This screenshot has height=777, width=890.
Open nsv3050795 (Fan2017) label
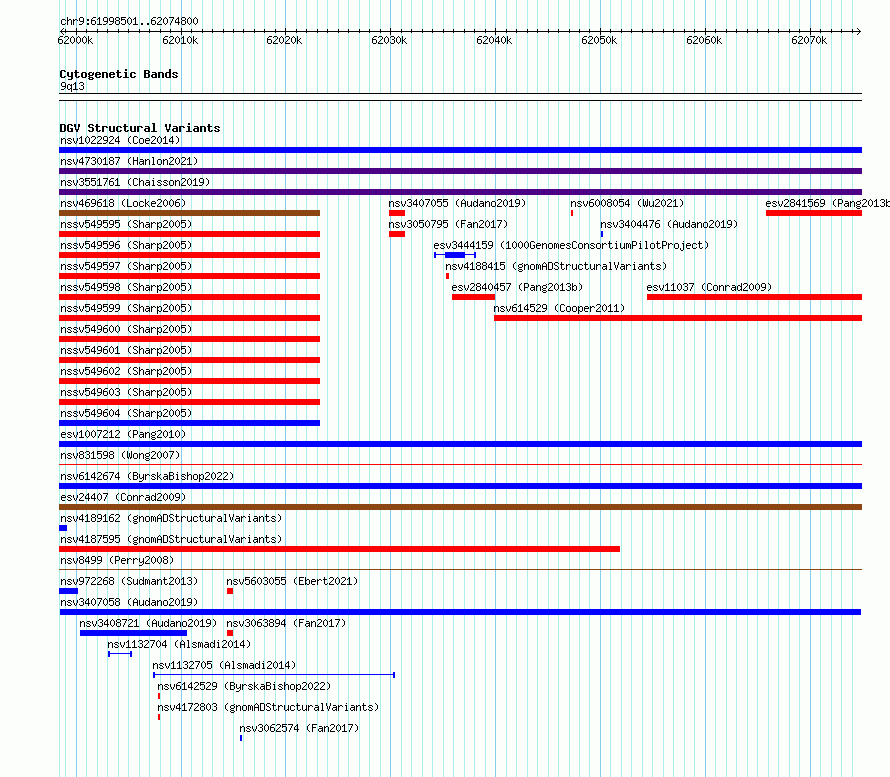(x=448, y=224)
